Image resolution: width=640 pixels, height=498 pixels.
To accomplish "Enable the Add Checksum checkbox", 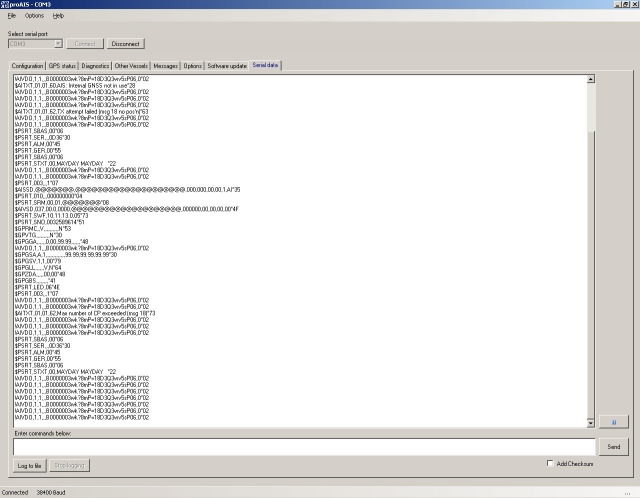I will [550, 464].
